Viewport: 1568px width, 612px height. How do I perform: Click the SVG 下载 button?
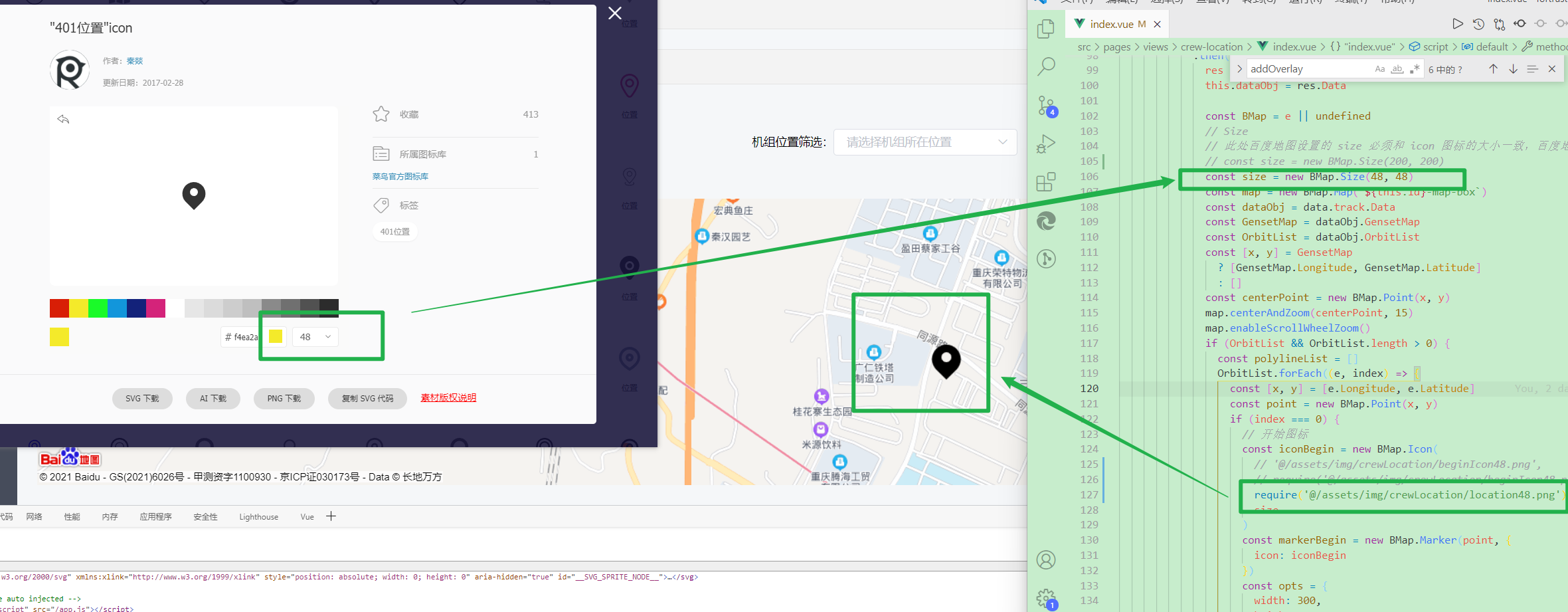click(x=142, y=399)
